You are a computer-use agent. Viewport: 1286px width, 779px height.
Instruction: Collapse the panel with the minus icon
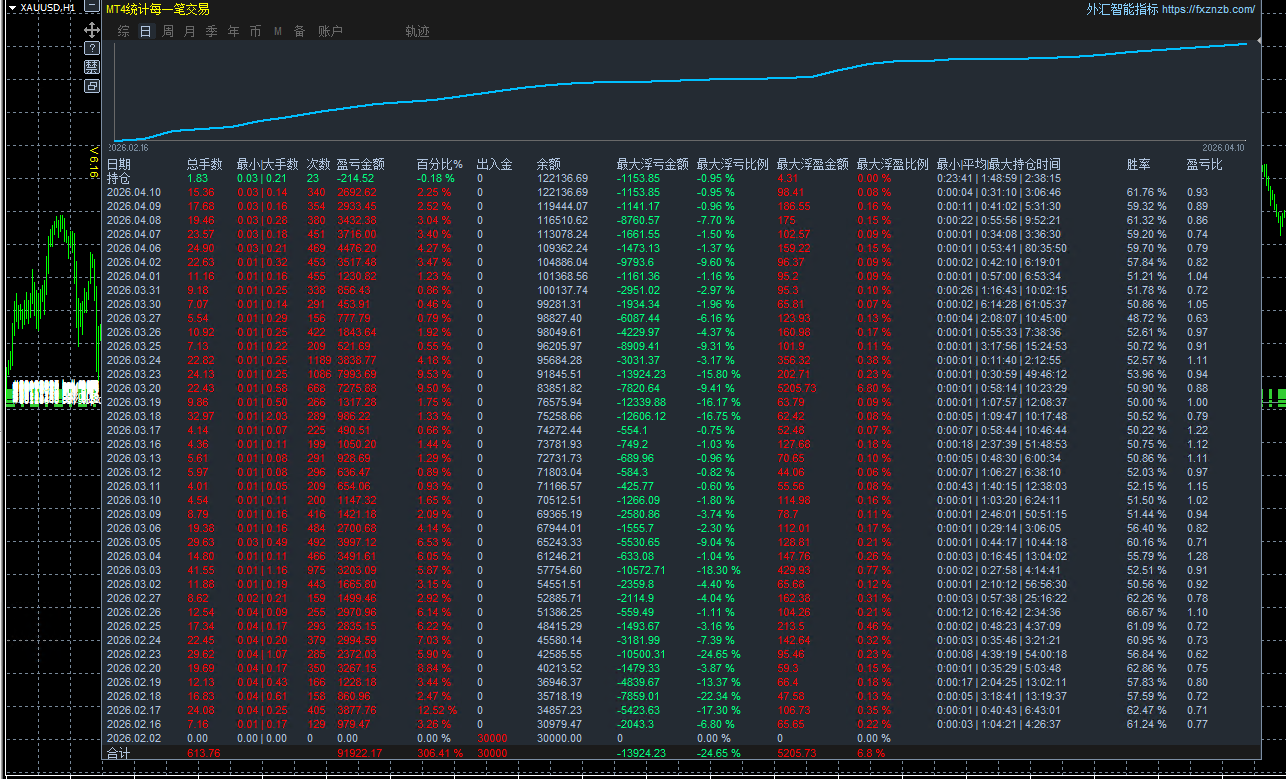tap(92, 8)
